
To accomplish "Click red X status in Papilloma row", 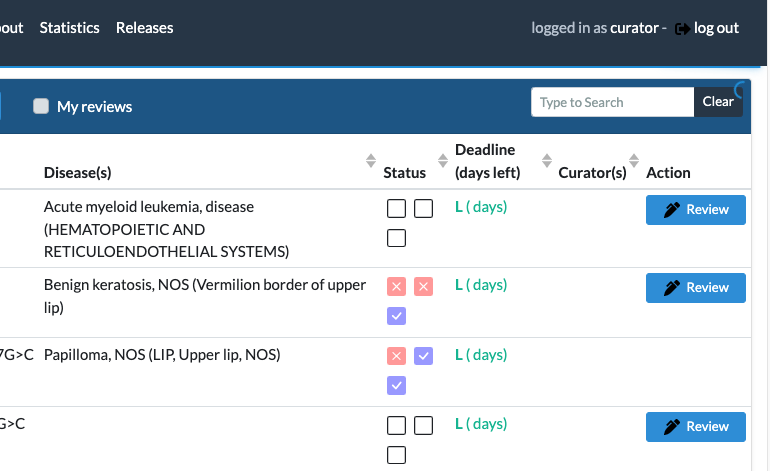I will 396,356.
